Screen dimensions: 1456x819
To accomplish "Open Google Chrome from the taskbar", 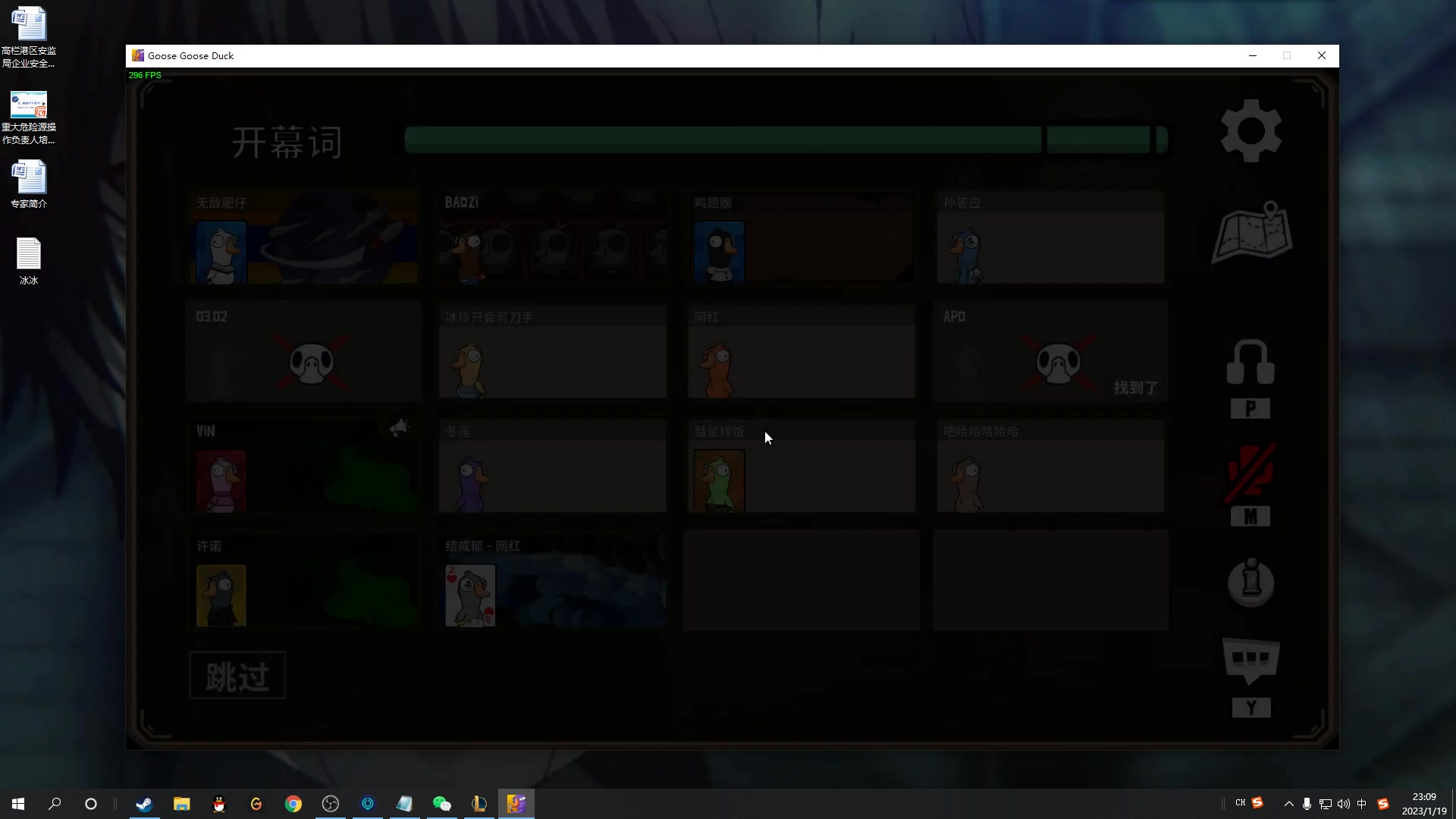I will 293,804.
